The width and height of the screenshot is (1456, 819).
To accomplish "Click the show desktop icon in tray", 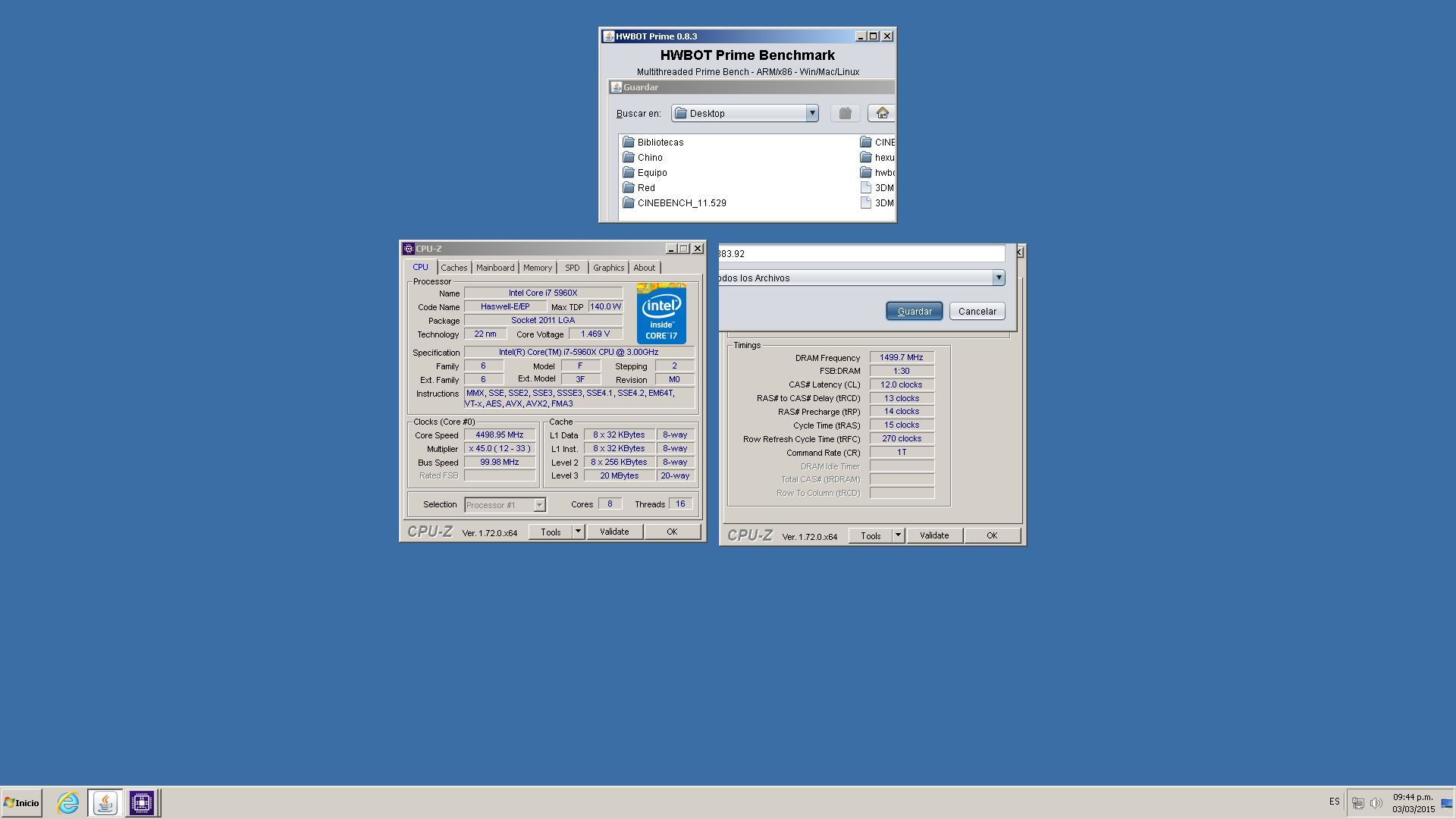I will [x=1447, y=803].
